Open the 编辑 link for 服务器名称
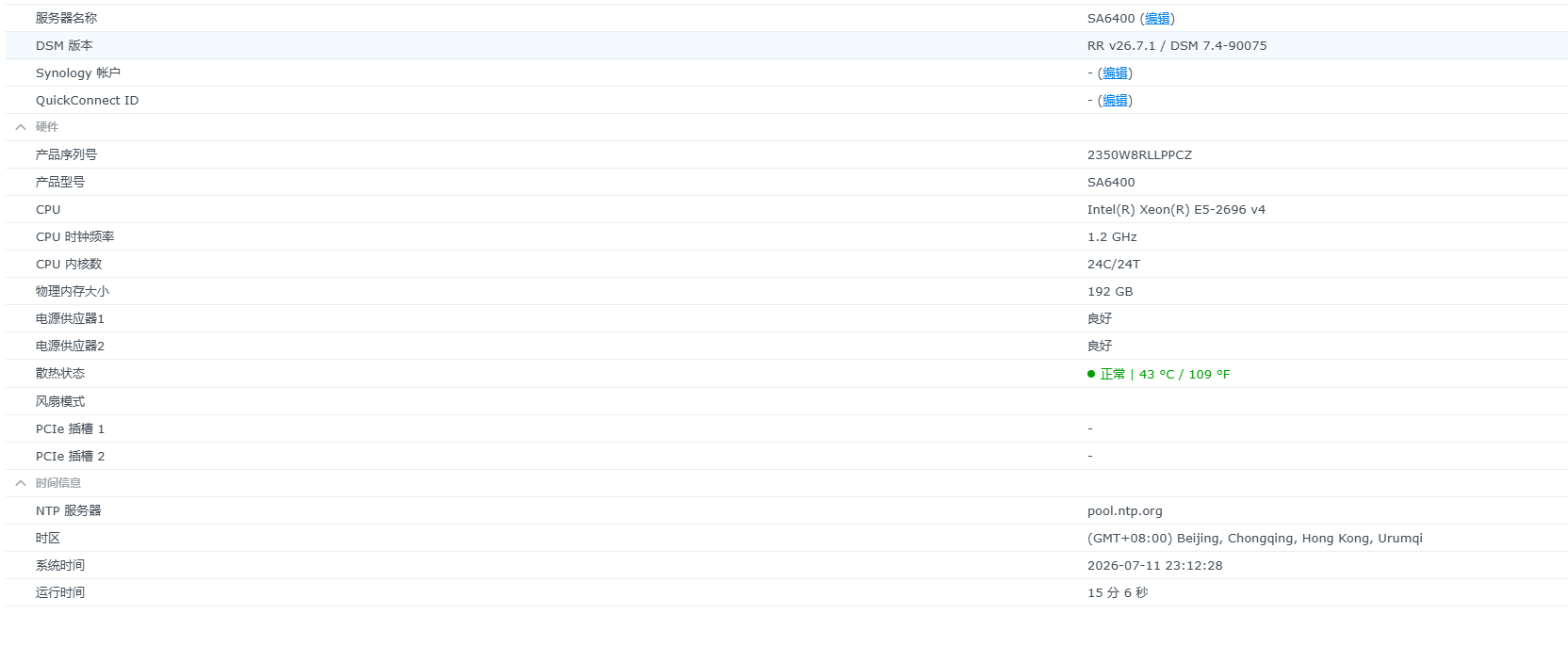The image size is (1568, 662). tap(1157, 18)
